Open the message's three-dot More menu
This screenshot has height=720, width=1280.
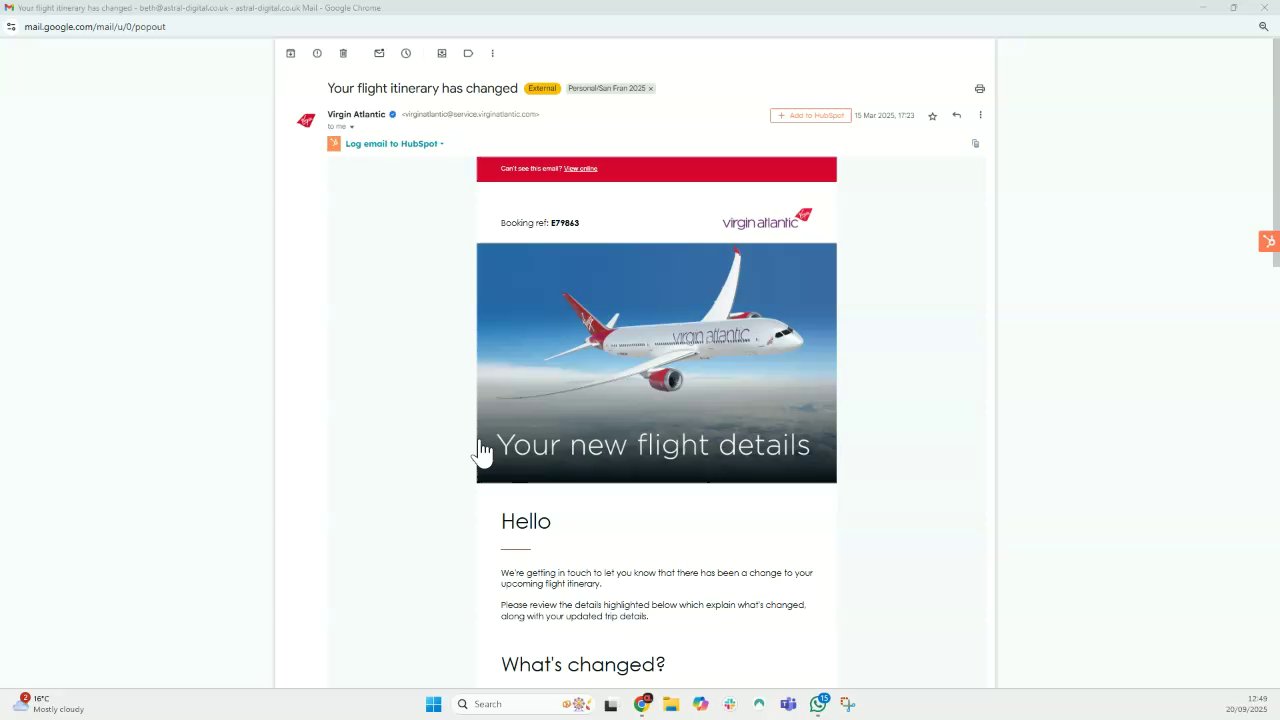point(980,115)
